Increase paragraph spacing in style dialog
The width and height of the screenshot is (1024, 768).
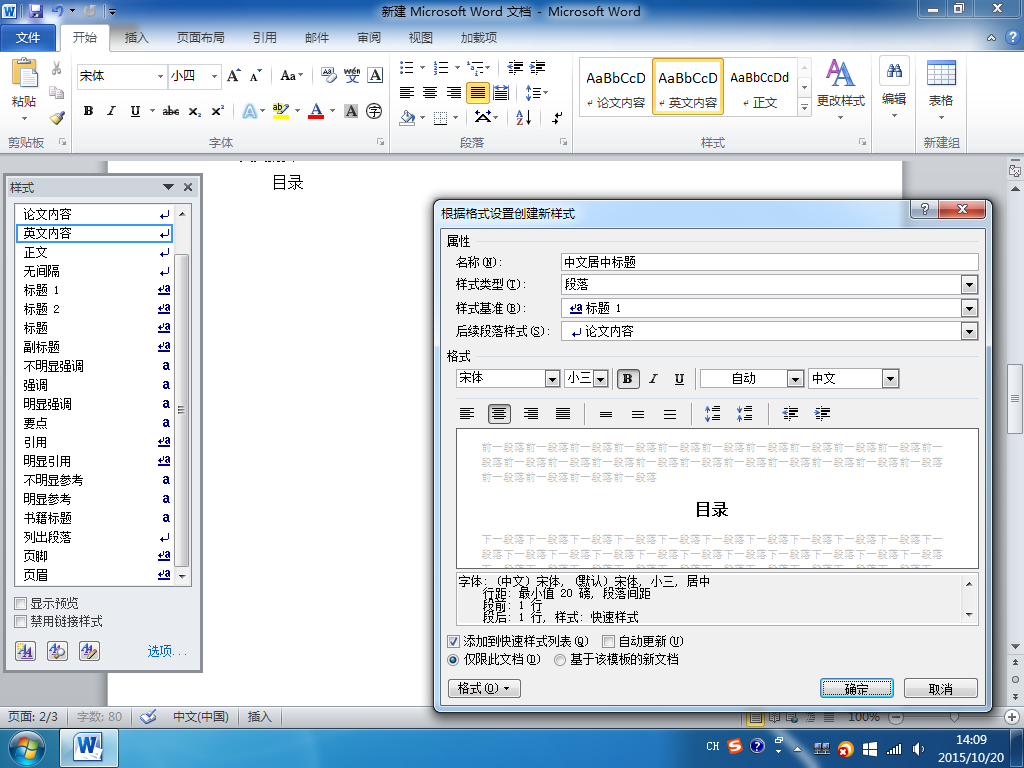click(x=712, y=413)
